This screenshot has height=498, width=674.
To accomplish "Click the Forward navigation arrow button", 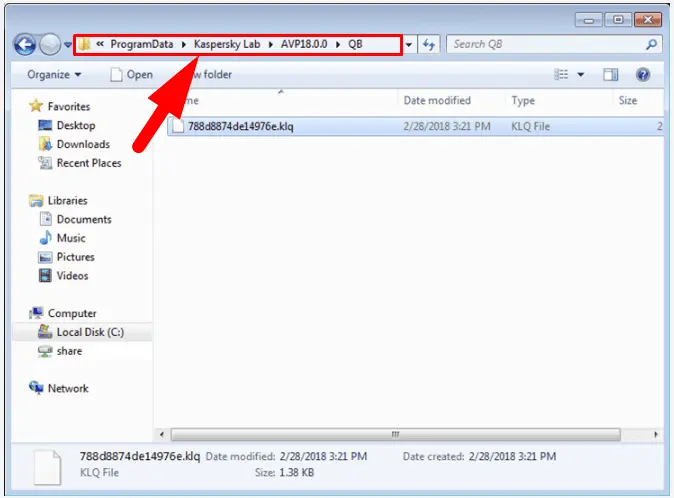I will click(50, 45).
